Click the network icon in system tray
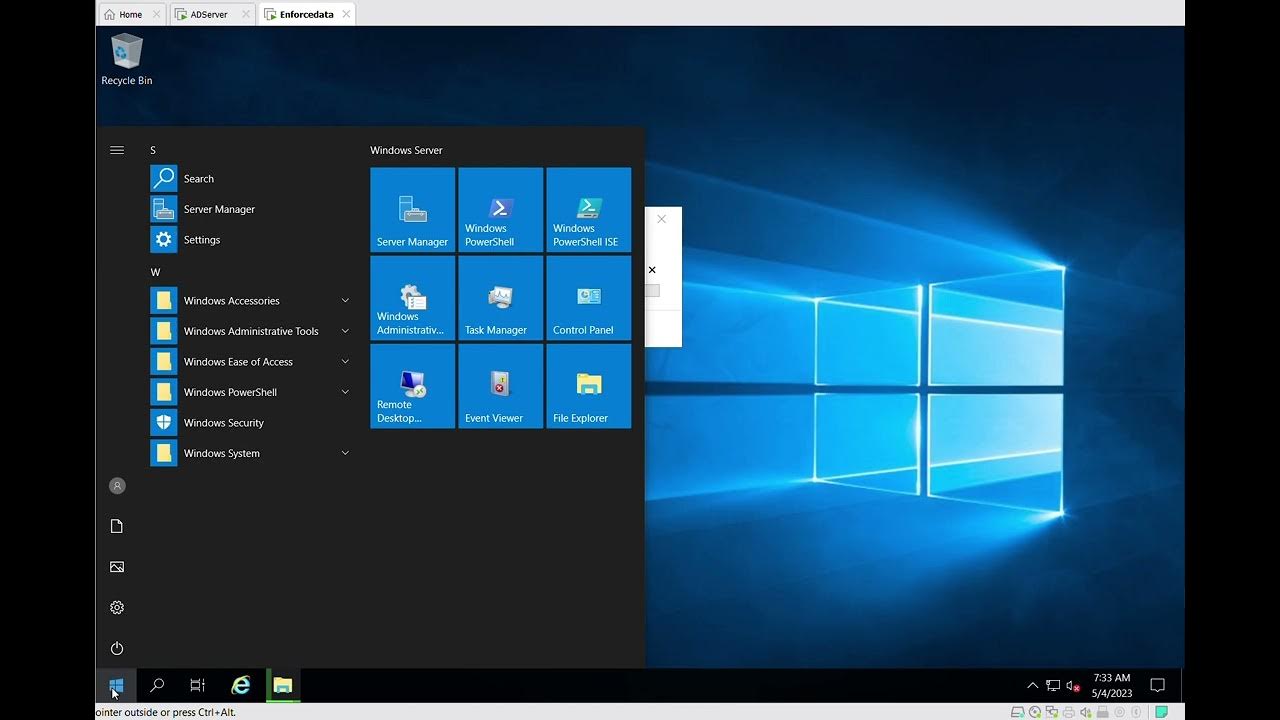 click(1053, 685)
